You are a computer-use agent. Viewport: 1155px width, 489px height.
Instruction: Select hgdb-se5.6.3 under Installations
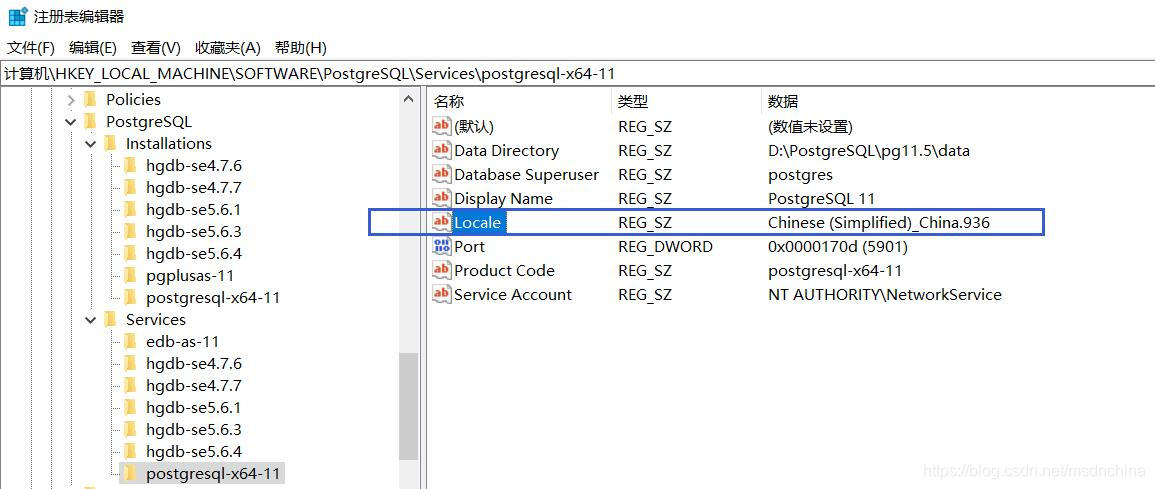[194, 232]
